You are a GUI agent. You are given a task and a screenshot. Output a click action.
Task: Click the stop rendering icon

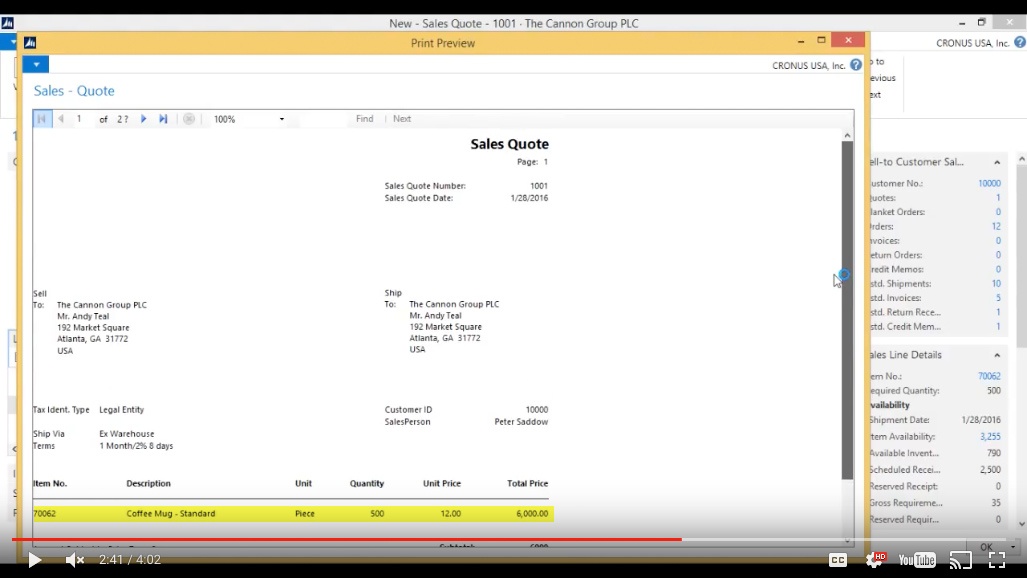click(x=189, y=119)
